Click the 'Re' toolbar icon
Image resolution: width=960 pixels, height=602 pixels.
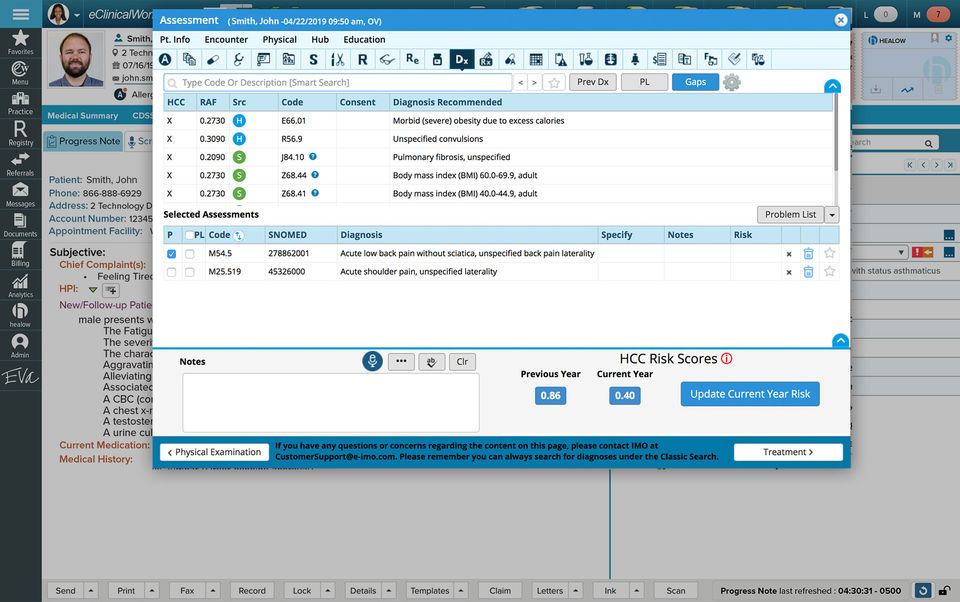pyautogui.click(x=412, y=59)
